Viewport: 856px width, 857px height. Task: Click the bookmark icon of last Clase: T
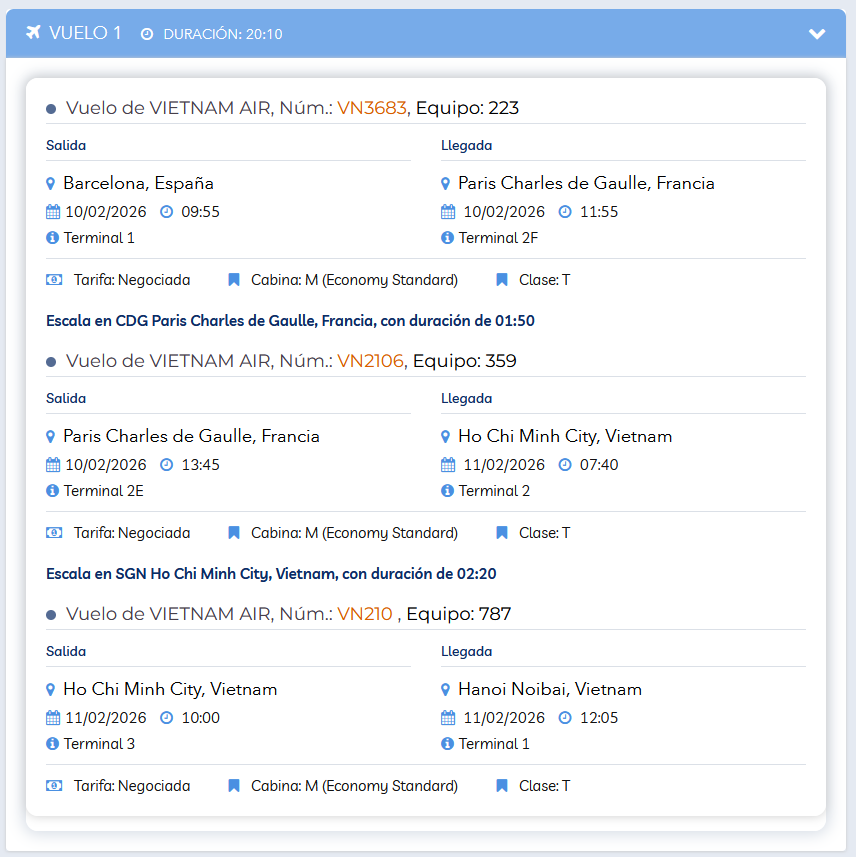[x=502, y=786]
